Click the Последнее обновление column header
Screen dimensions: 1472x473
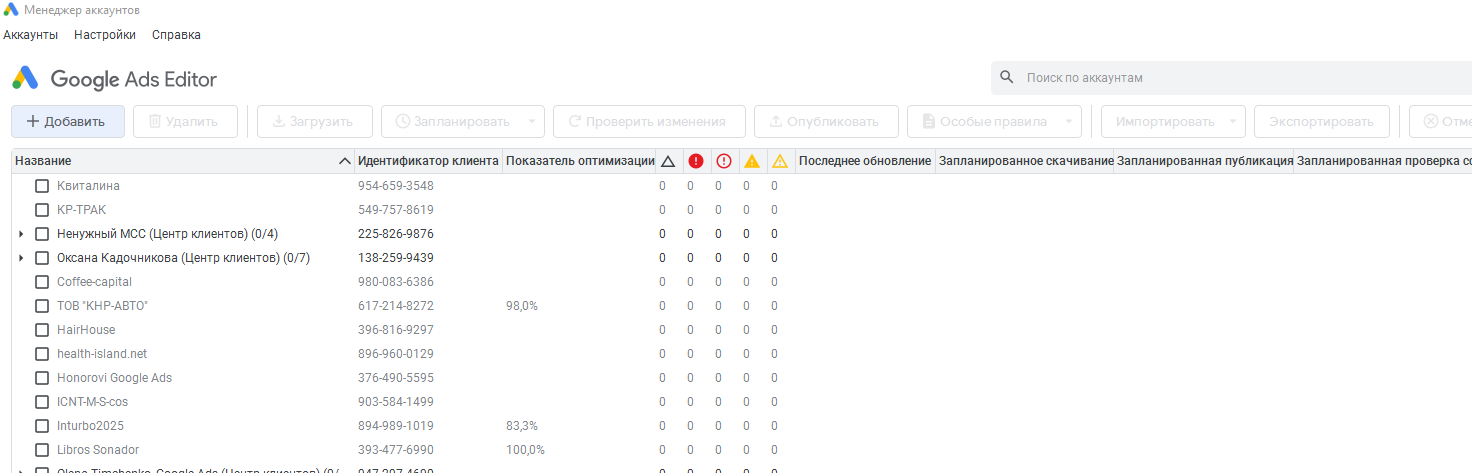[x=865, y=161]
